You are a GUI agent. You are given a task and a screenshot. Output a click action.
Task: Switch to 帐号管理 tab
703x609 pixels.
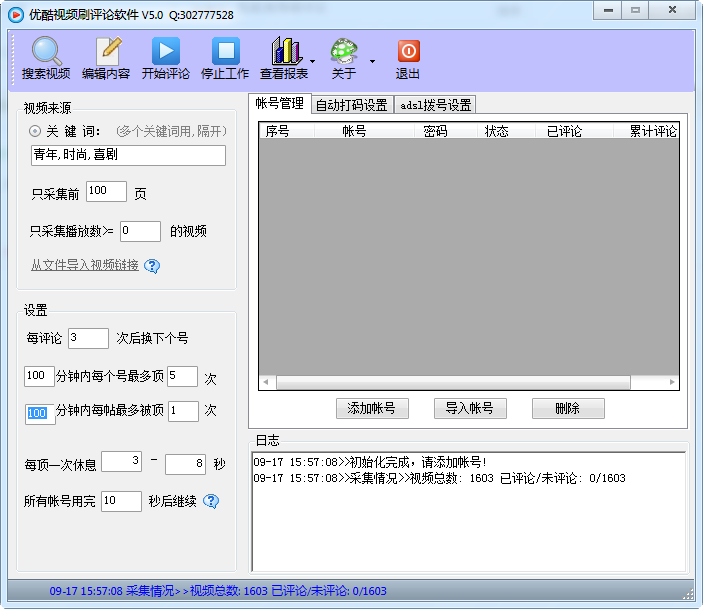(279, 104)
